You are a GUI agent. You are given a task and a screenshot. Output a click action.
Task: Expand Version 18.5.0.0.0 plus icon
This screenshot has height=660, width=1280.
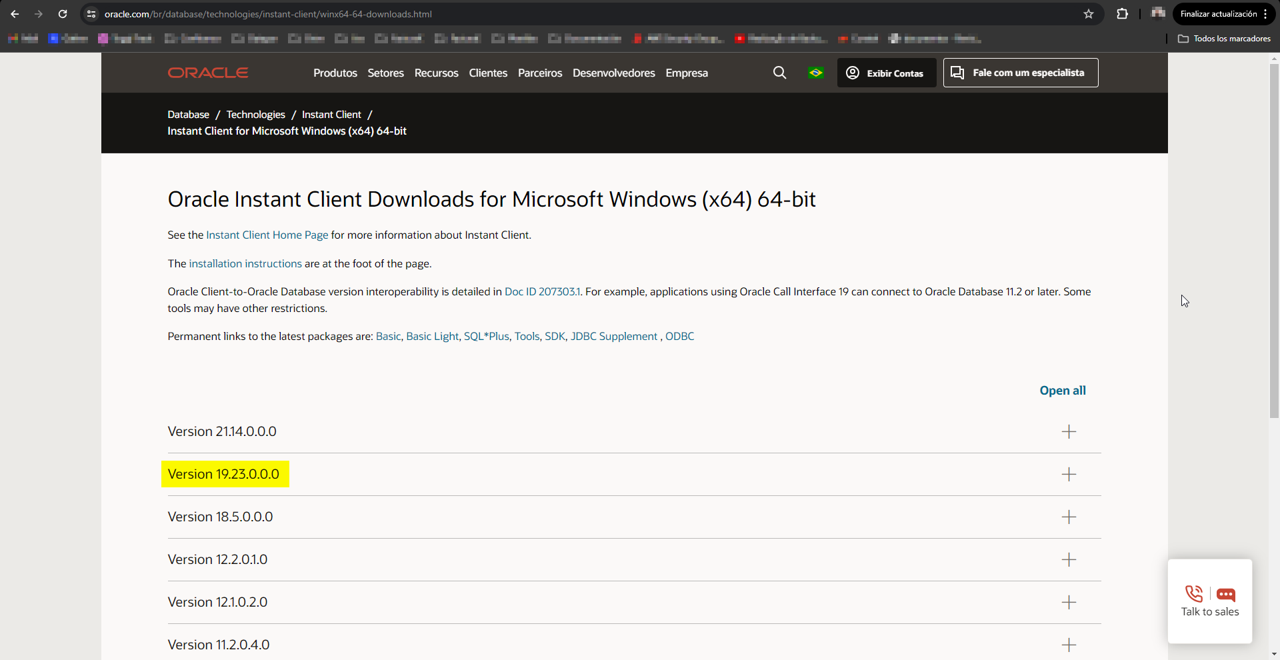pyautogui.click(x=1069, y=517)
